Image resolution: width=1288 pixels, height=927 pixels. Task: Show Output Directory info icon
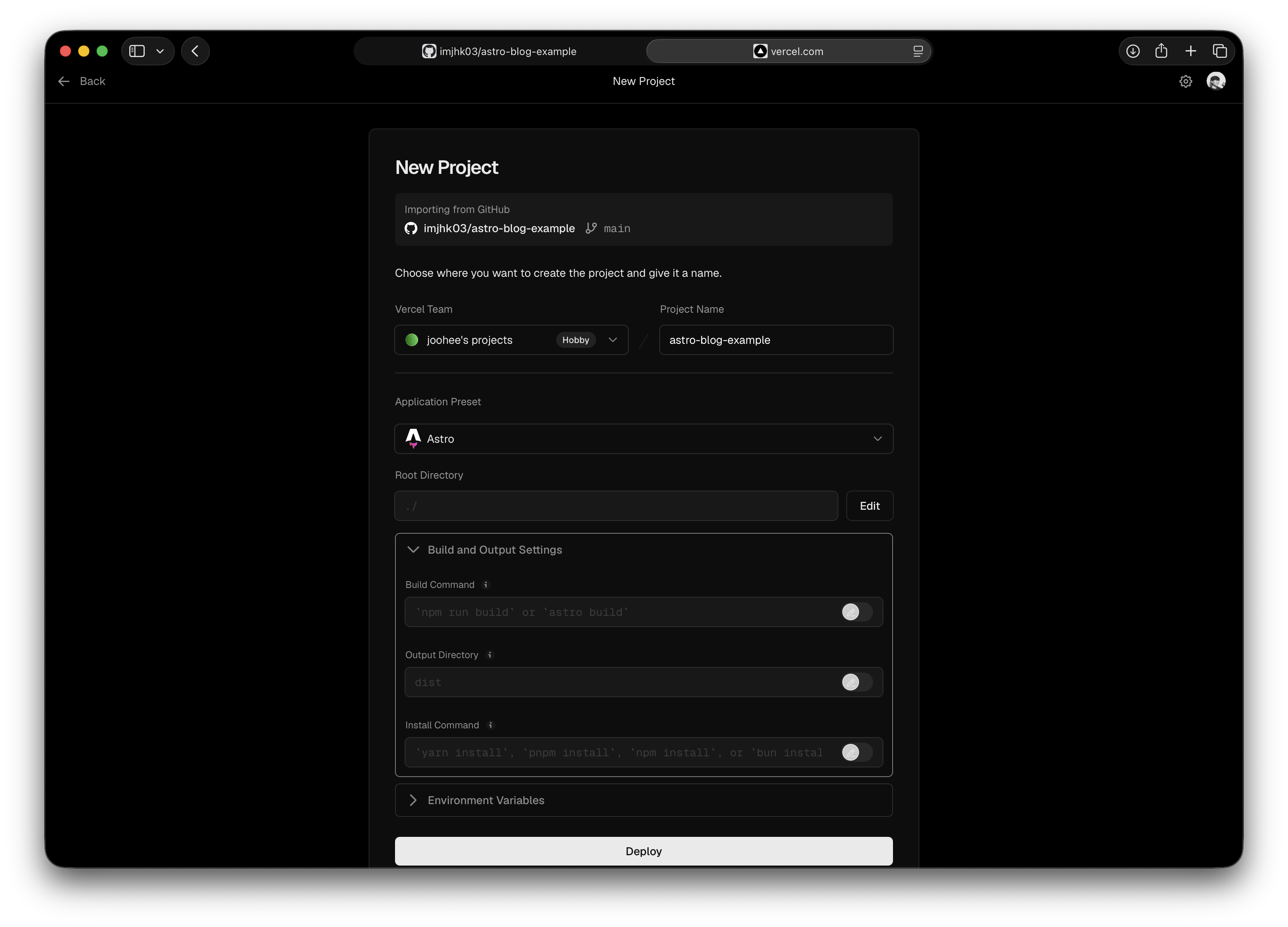tap(490, 655)
